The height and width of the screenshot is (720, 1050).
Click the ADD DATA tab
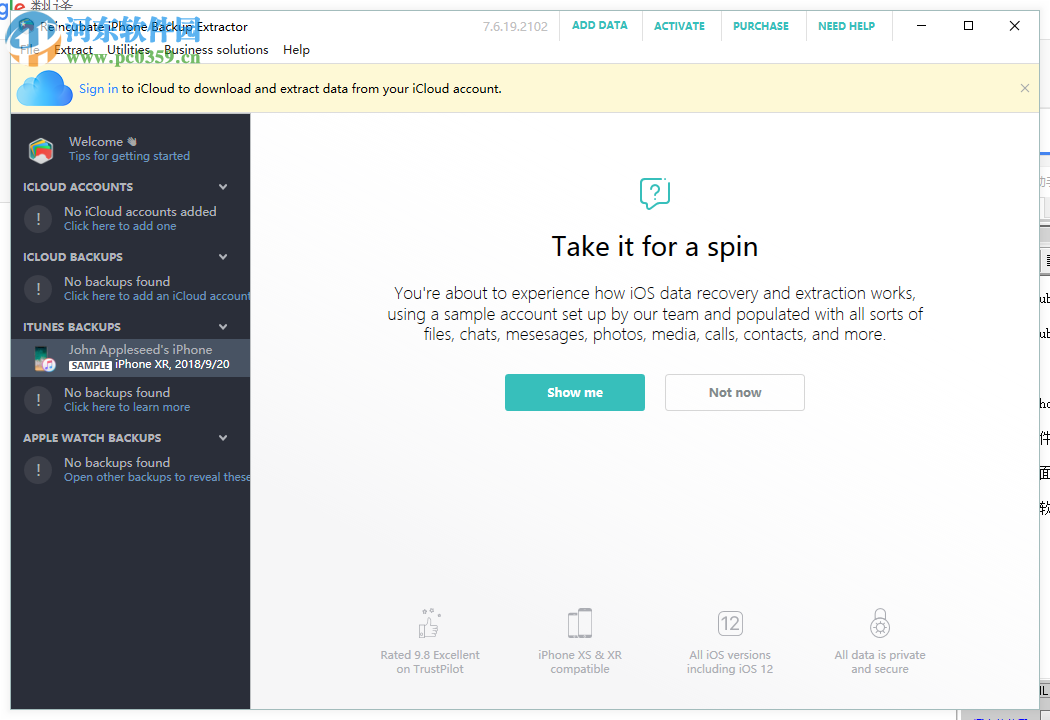click(600, 25)
